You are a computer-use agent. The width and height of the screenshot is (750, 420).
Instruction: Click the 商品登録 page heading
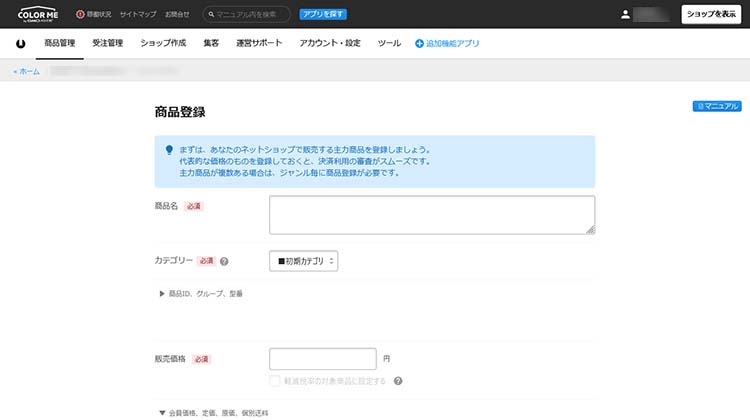(180, 112)
